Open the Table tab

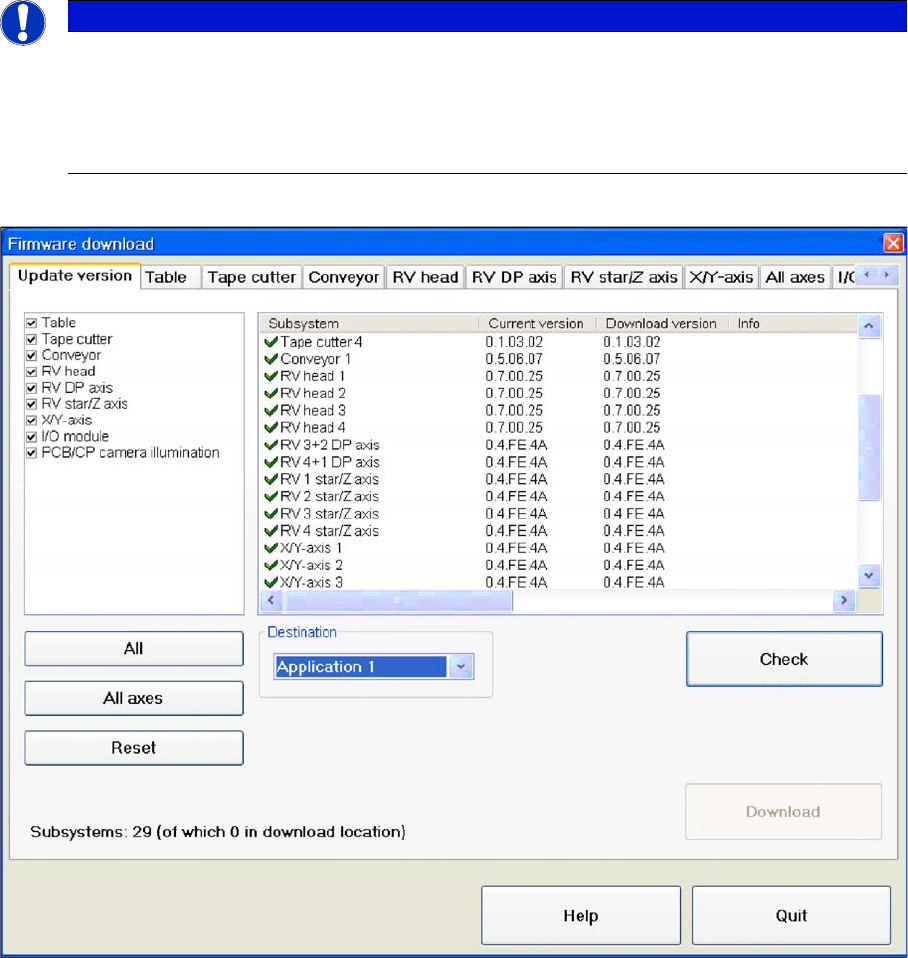[x=170, y=277]
